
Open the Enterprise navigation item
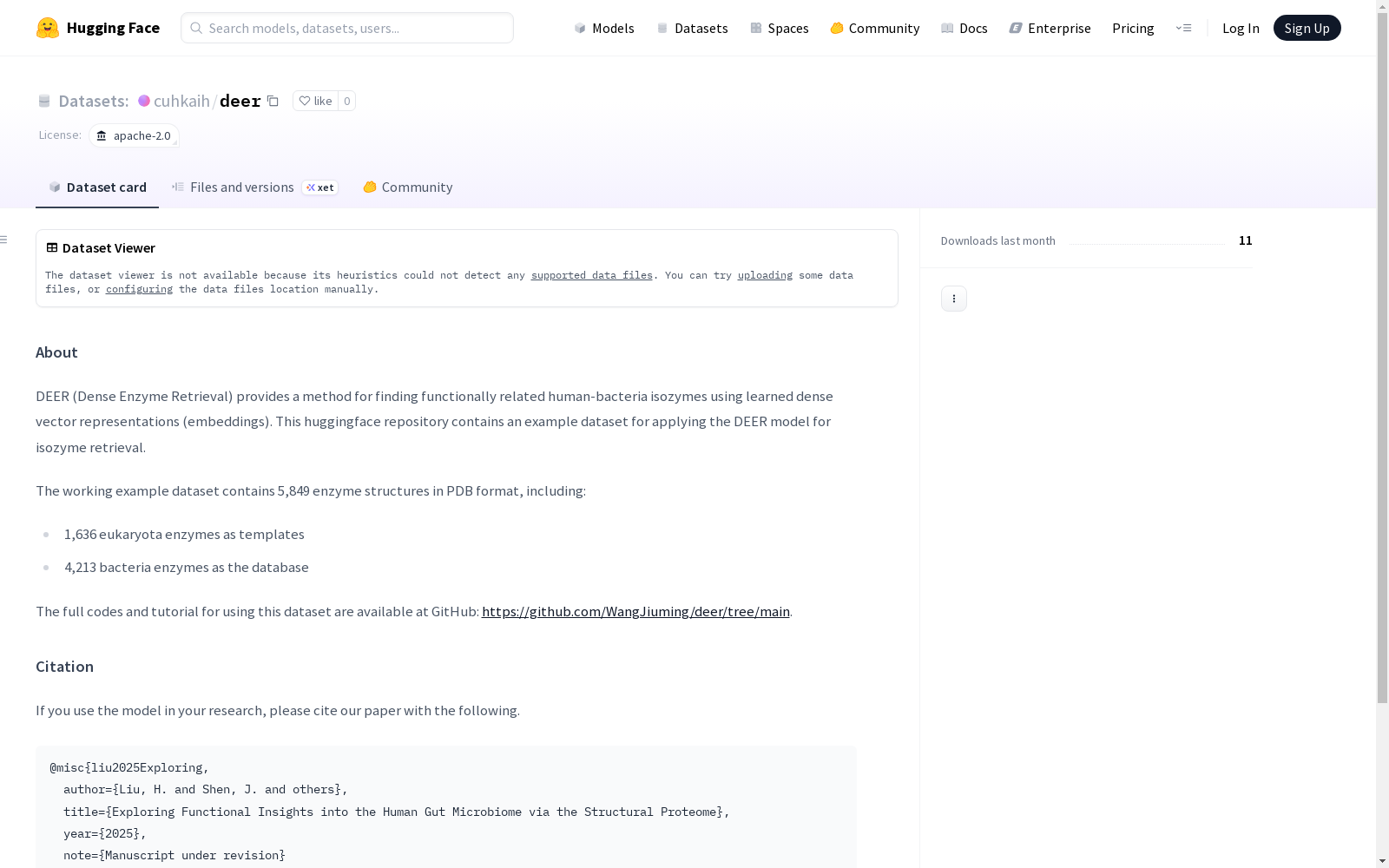1050,28
